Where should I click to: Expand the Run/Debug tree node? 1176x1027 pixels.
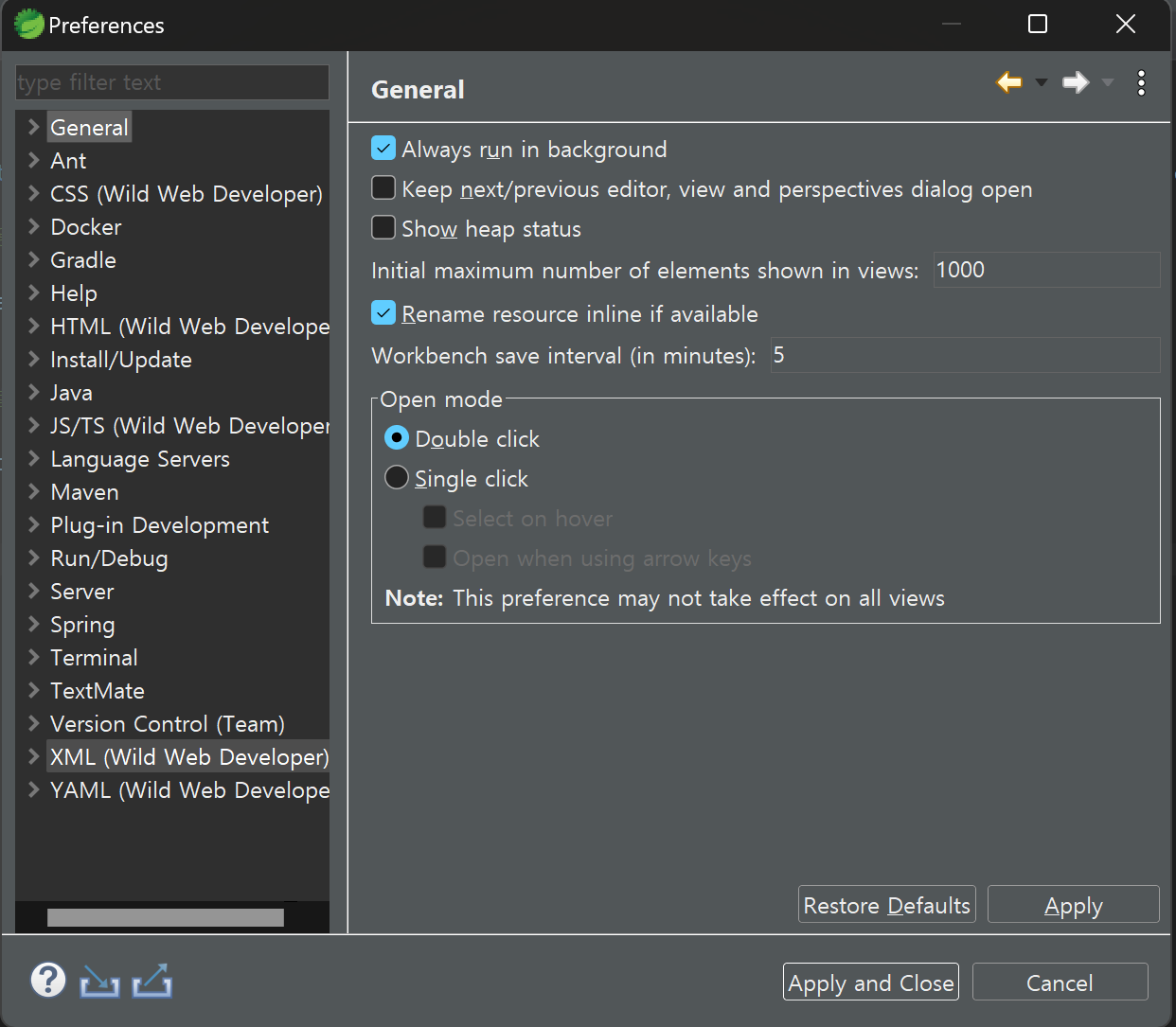pos(33,558)
